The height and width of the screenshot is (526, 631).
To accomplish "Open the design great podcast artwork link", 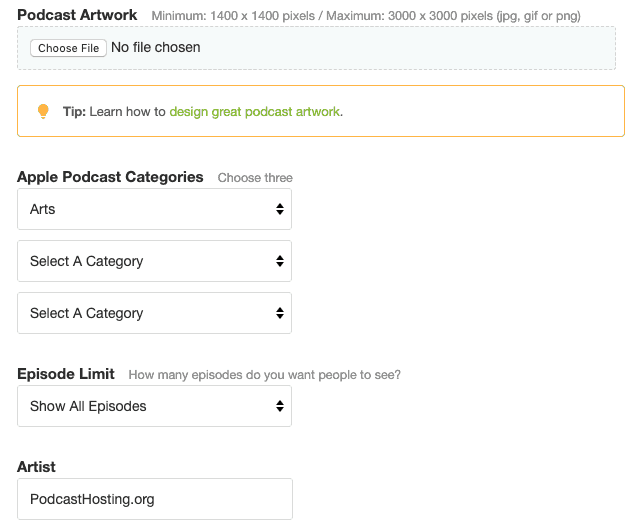I will 255,111.
